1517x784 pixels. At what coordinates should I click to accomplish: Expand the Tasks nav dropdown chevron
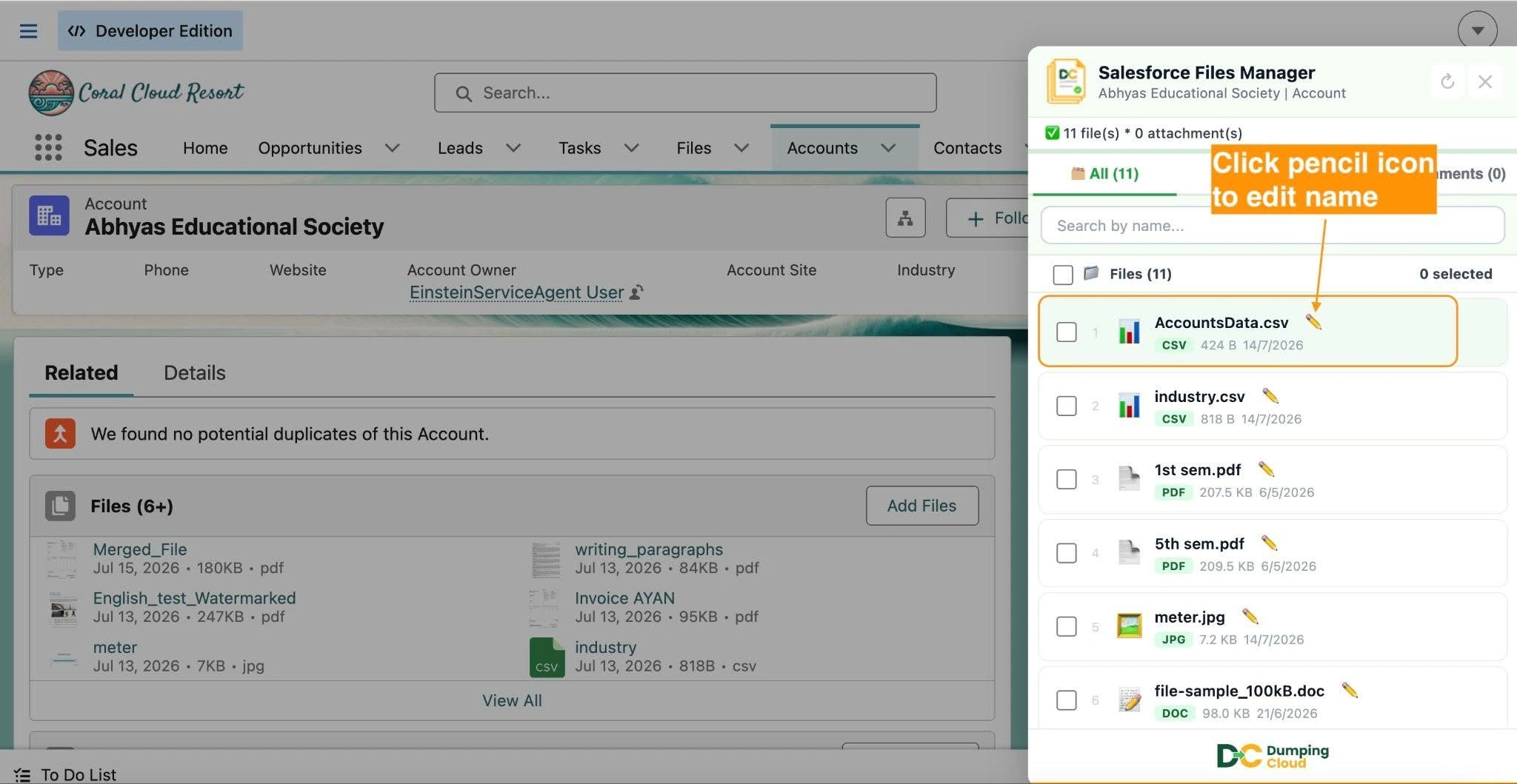[x=632, y=148]
